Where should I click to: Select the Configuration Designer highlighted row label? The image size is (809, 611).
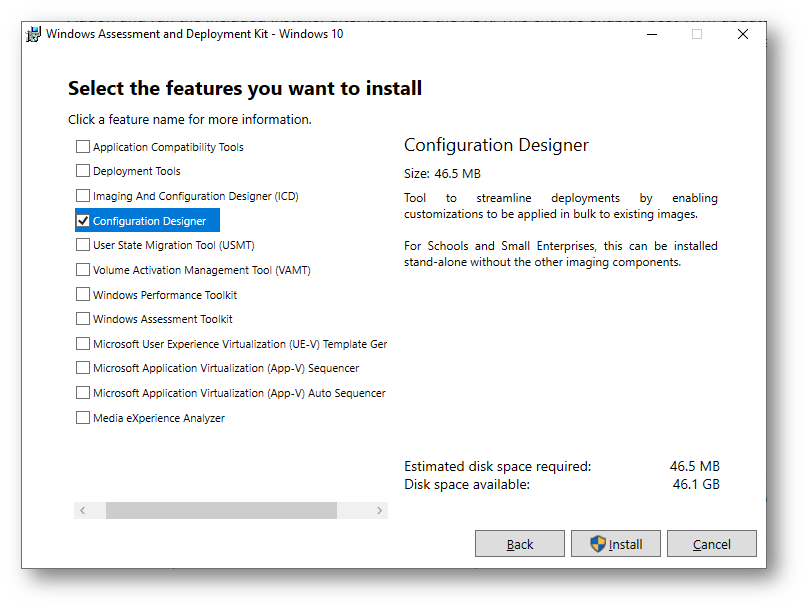(150, 221)
